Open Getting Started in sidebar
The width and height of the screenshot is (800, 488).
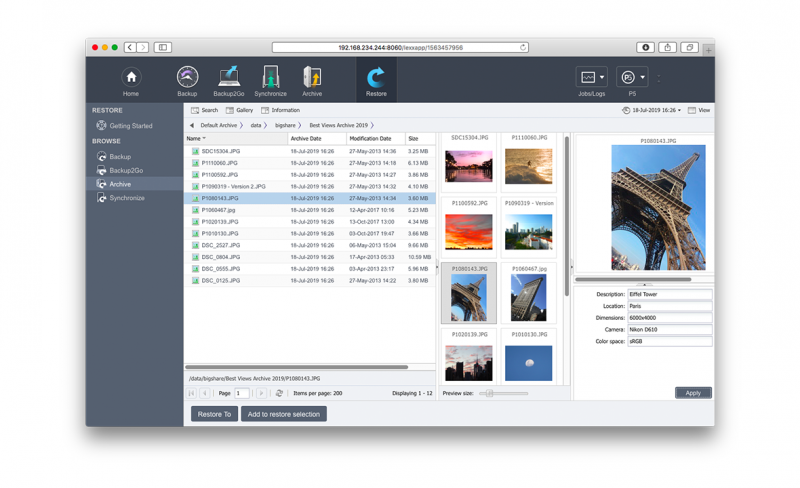click(131, 126)
